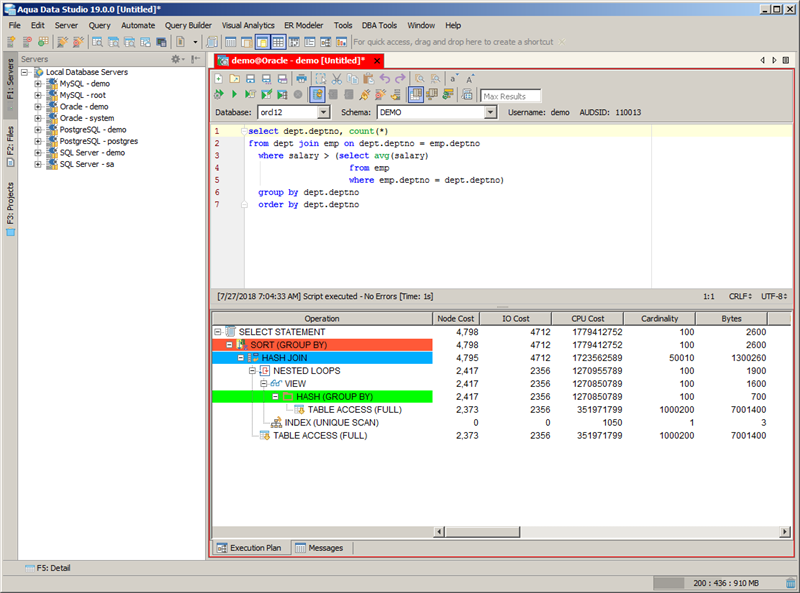Open the Visual Analytics menu
This screenshot has height=593, width=800.
coord(248,25)
